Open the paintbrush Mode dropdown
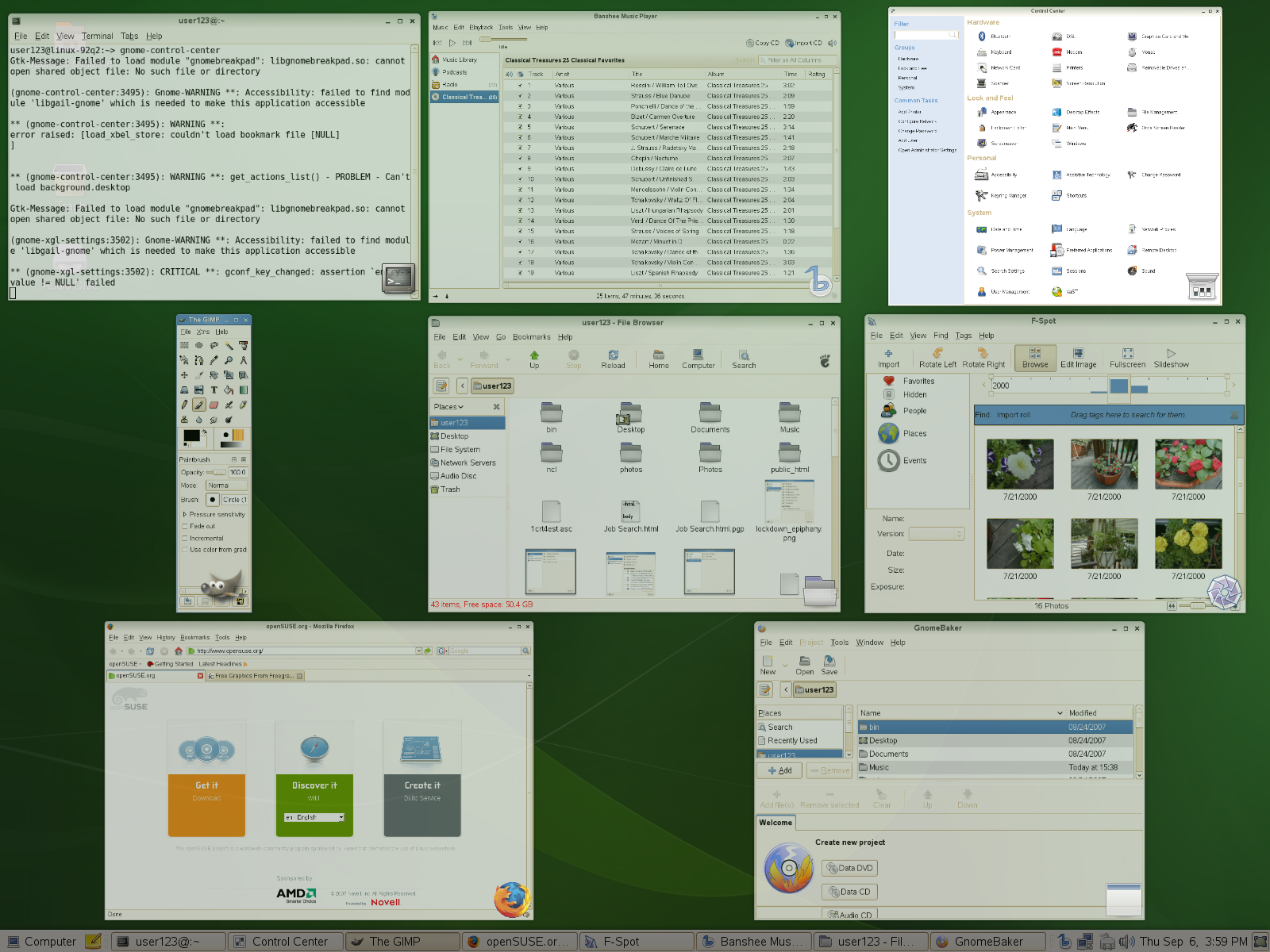This screenshot has height=952, width=1270. tap(226, 486)
